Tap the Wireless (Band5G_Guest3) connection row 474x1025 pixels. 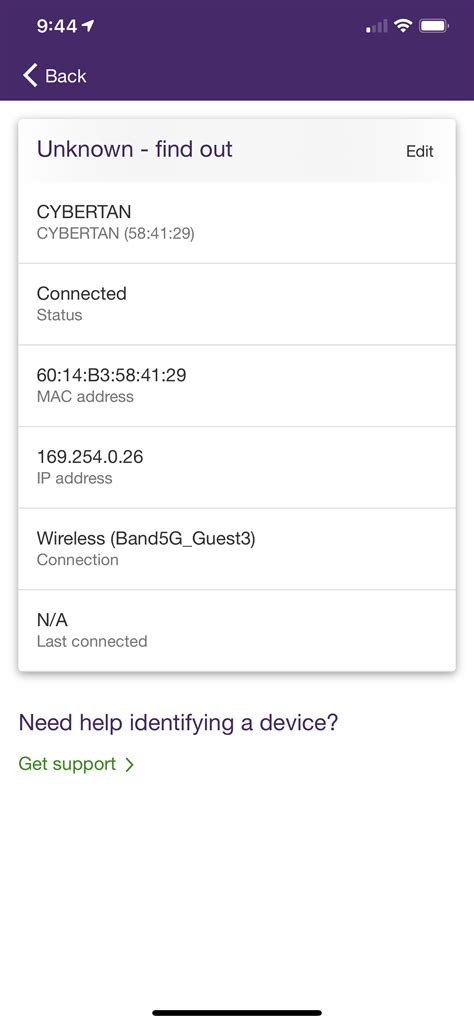pyautogui.click(x=237, y=549)
